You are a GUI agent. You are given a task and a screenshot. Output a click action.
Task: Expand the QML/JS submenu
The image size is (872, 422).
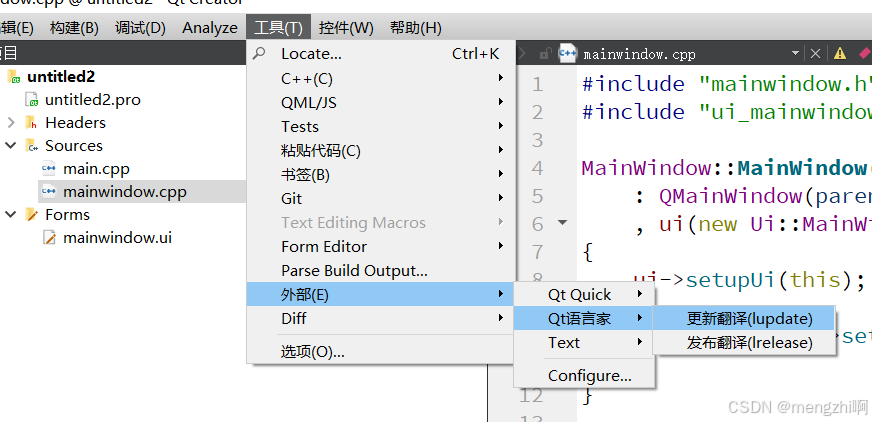click(381, 102)
